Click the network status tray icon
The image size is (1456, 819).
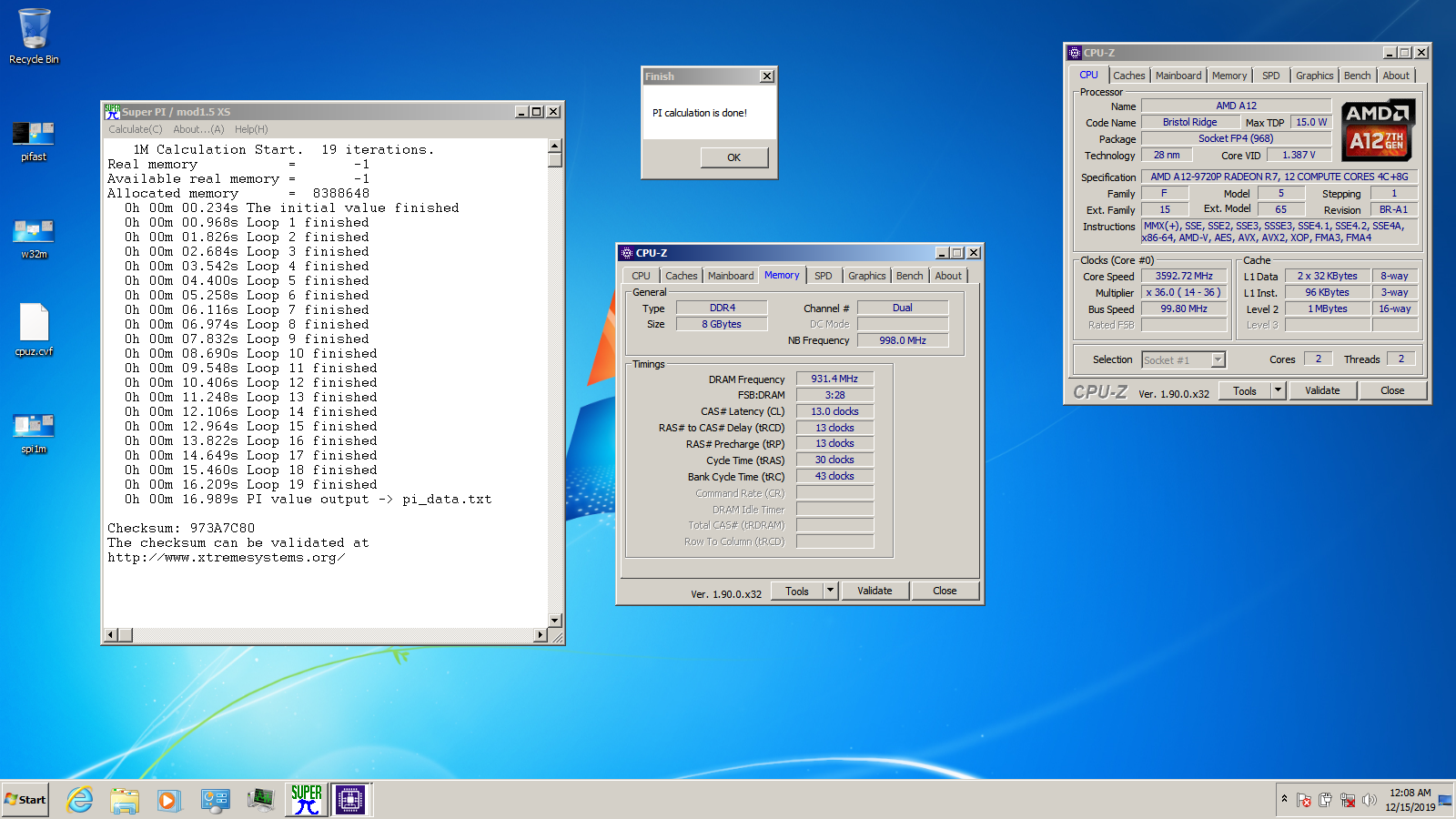tap(1347, 800)
